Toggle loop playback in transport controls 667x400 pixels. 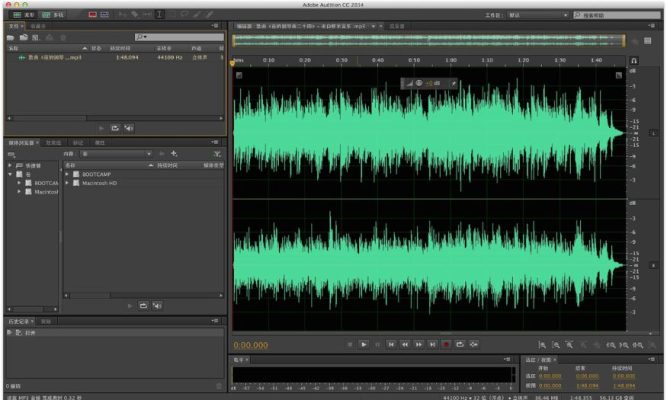[460, 344]
